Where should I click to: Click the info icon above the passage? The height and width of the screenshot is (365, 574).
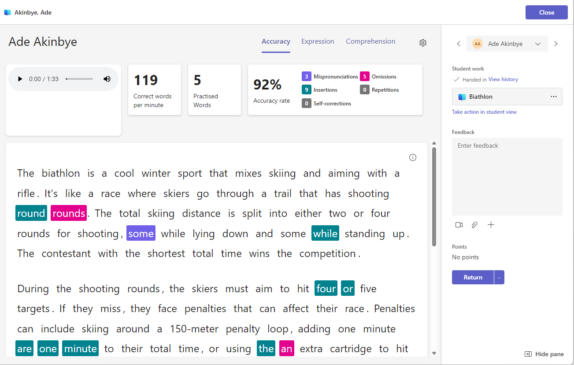point(413,157)
